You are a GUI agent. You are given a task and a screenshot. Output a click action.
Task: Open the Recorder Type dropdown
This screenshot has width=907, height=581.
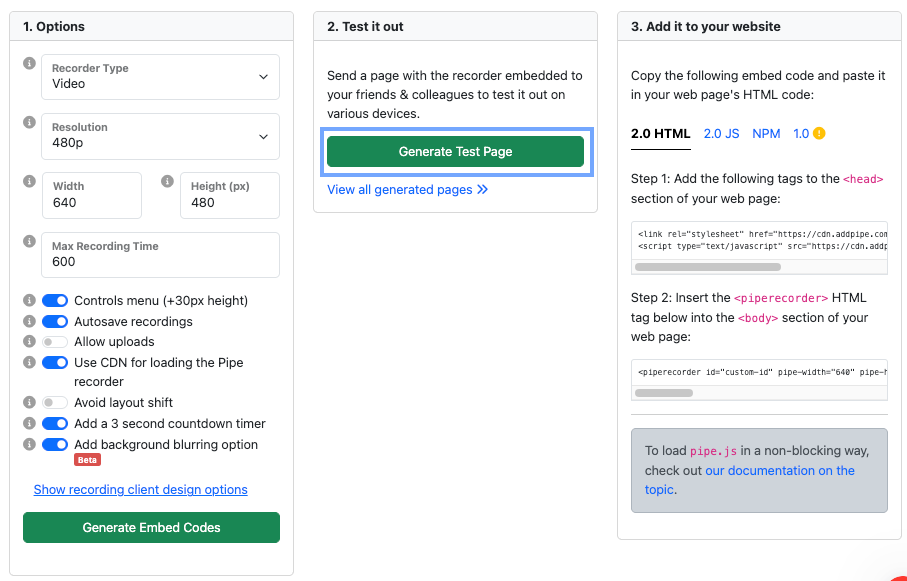pos(160,77)
